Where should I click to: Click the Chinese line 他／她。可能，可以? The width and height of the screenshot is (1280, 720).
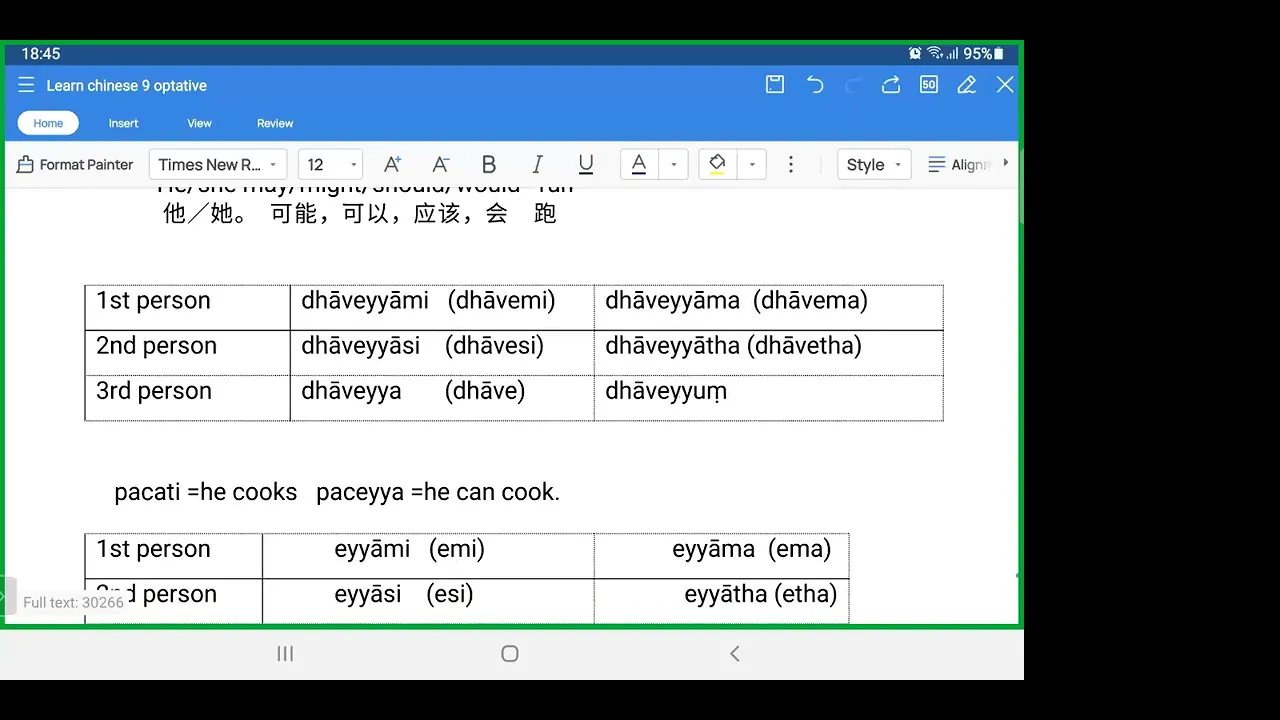(360, 214)
